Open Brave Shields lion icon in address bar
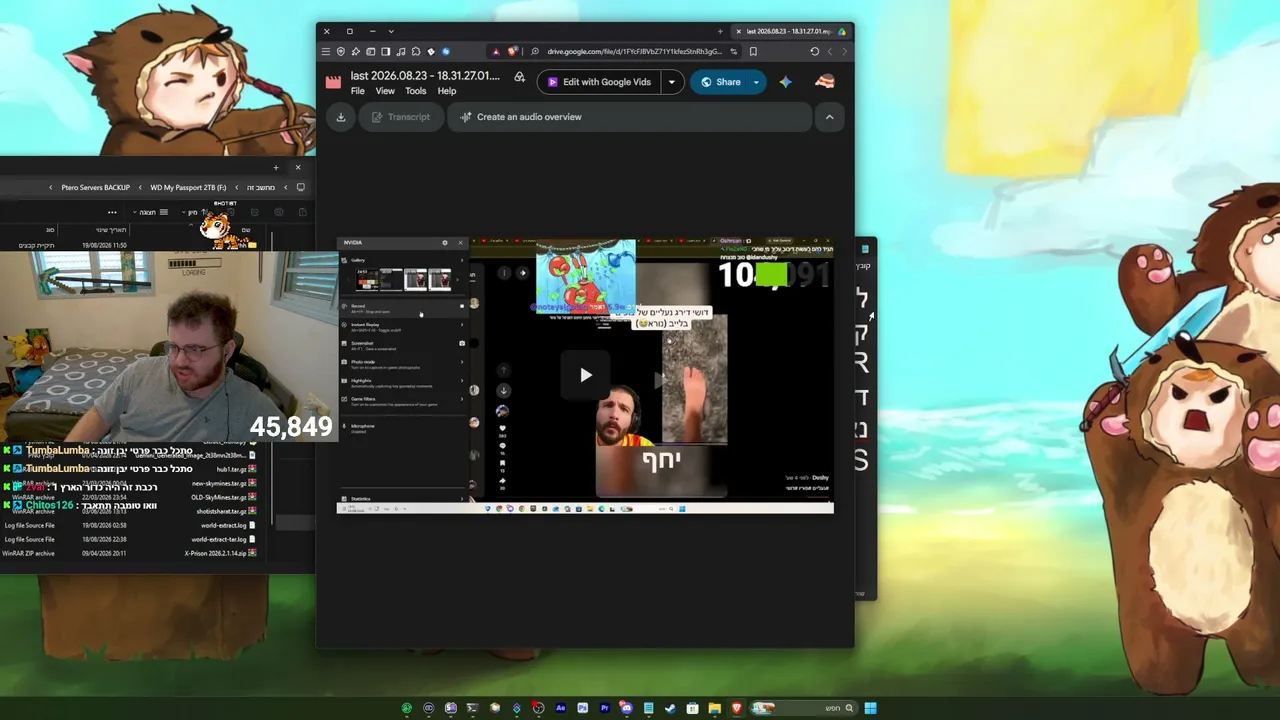 (512, 52)
